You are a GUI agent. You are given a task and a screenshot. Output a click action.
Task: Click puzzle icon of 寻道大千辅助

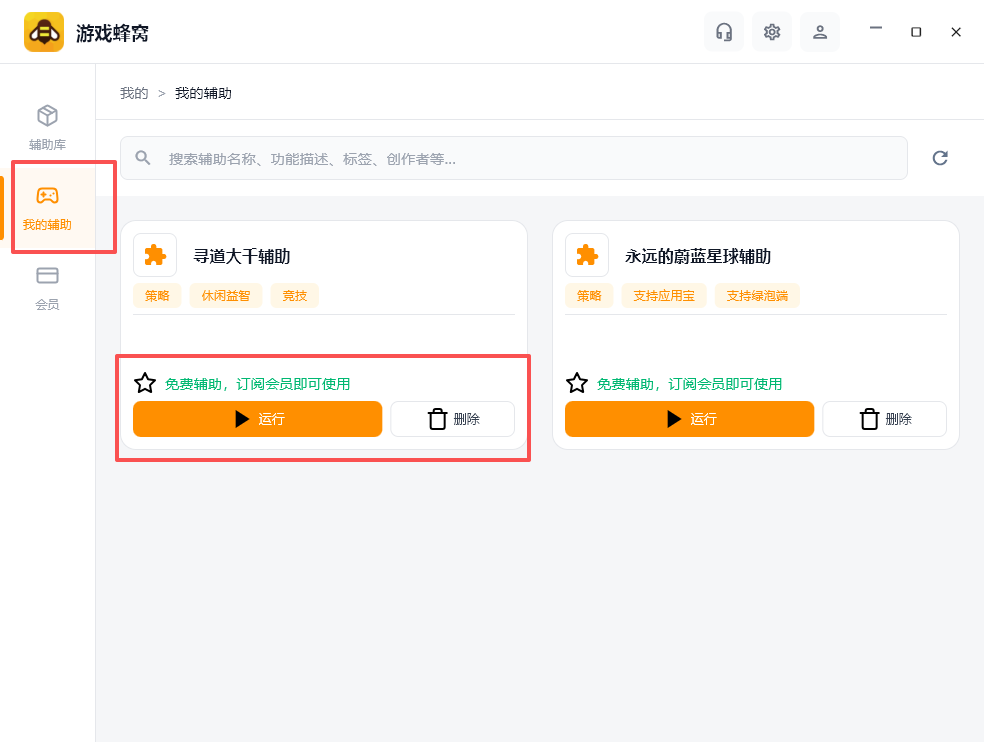155,255
